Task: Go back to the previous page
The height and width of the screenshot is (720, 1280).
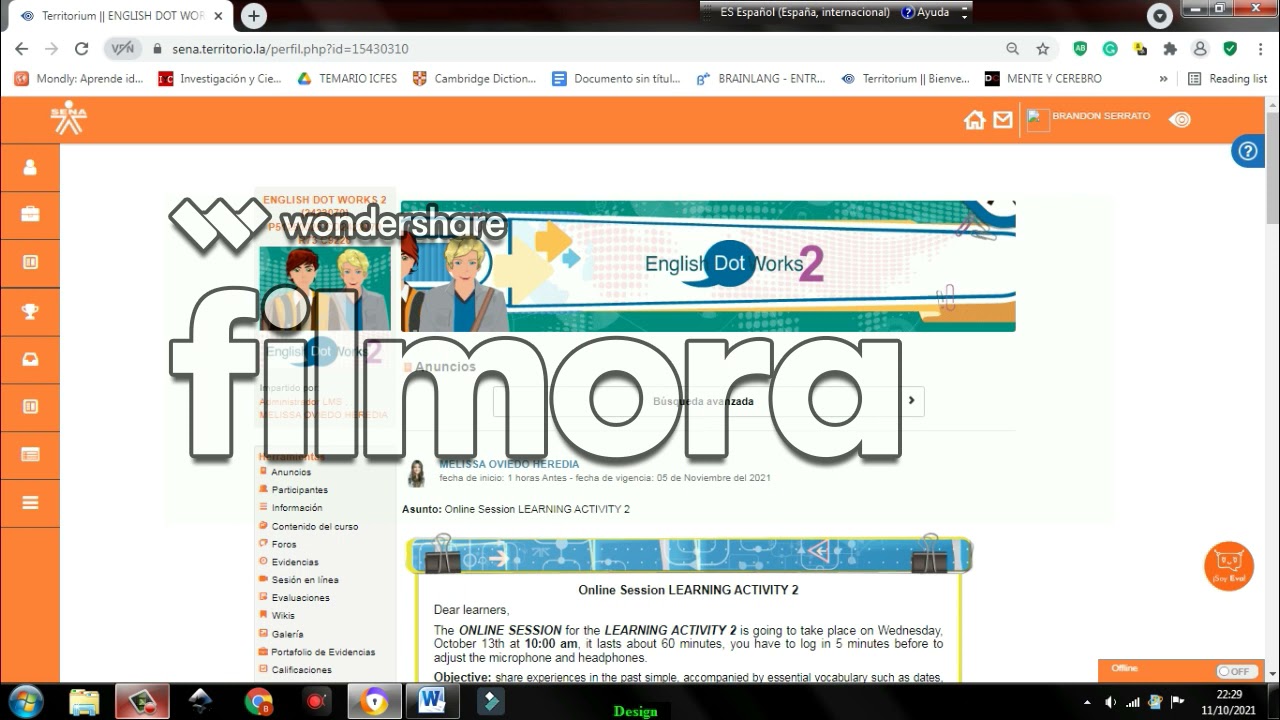Action: pos(22,48)
